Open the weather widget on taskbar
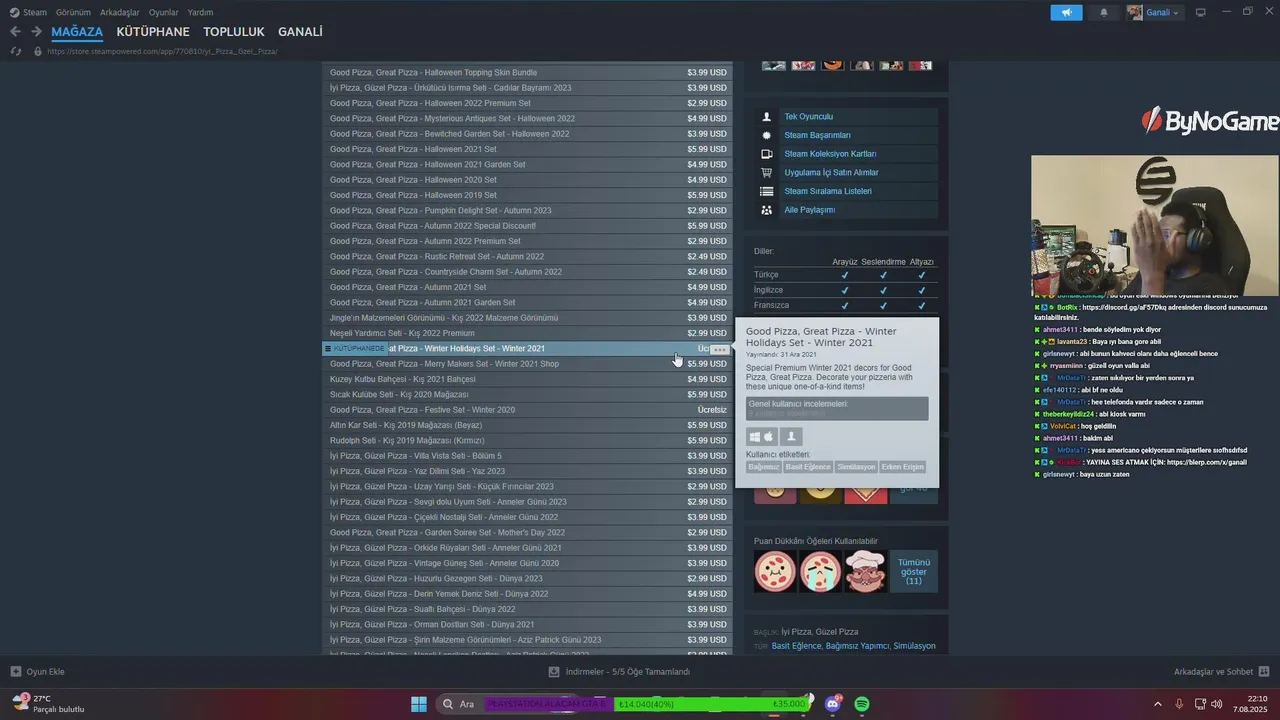This screenshot has height=720, width=1280. [x=48, y=704]
